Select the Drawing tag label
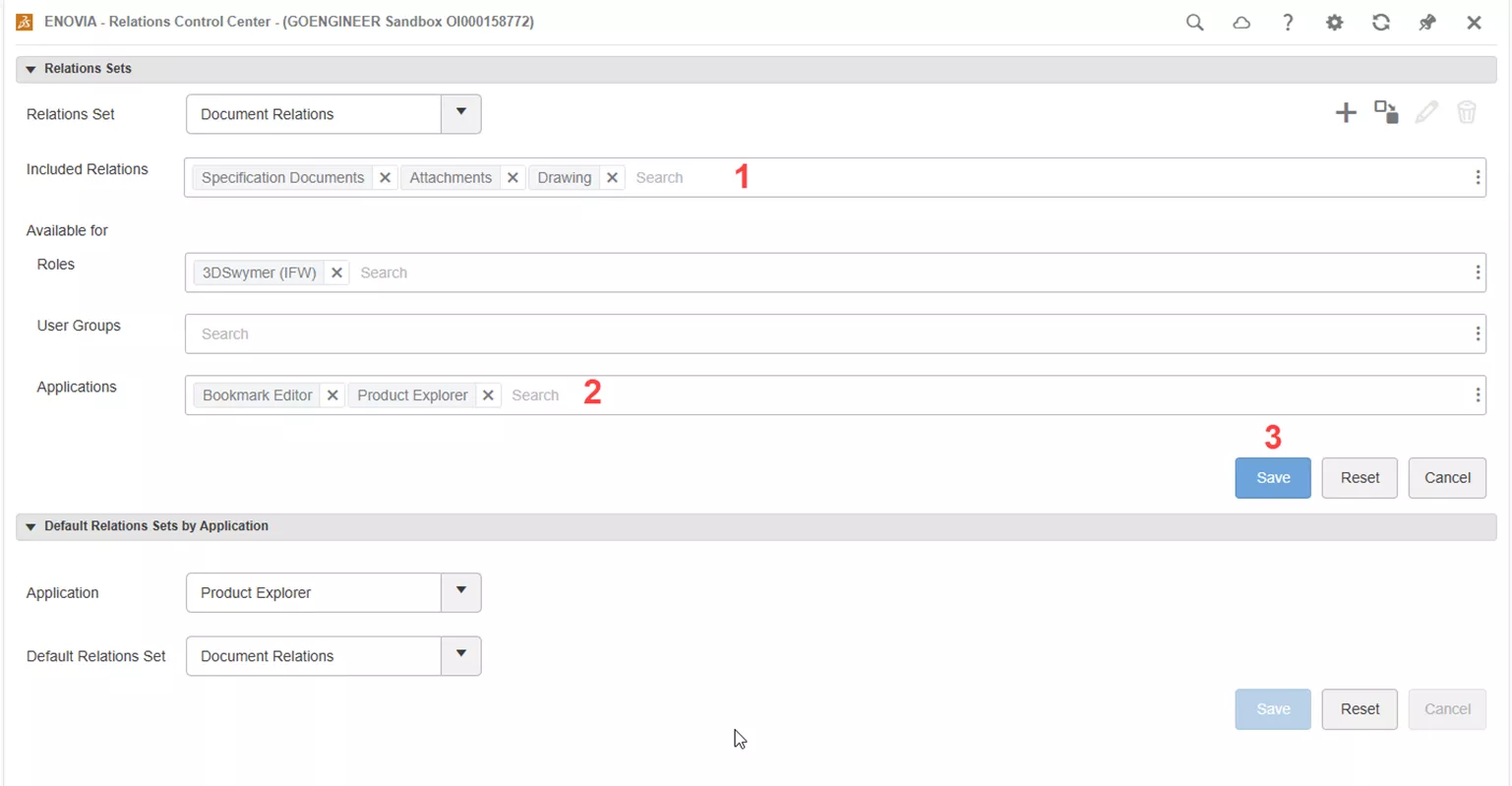Screen dimensions: 1512x786 (x=564, y=178)
